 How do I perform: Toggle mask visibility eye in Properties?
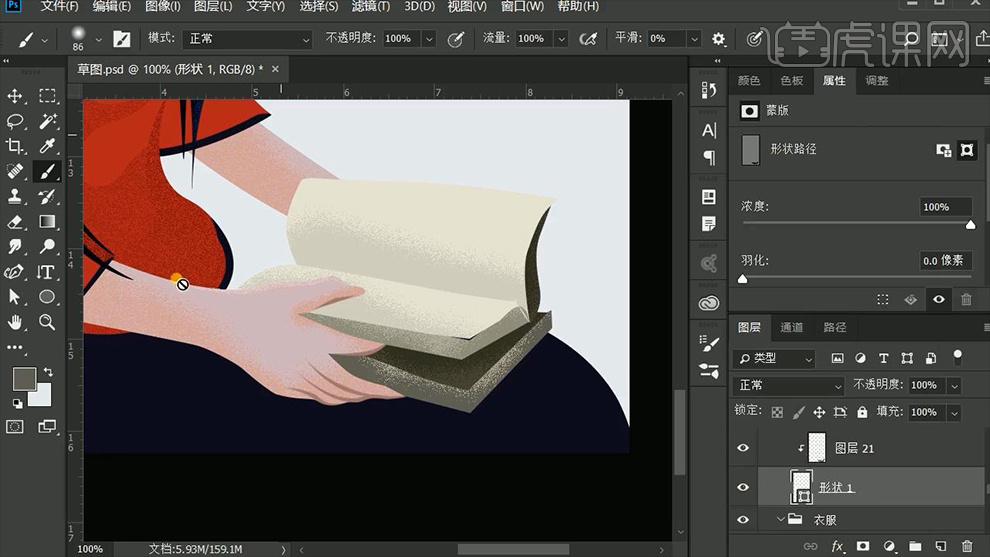click(x=939, y=299)
